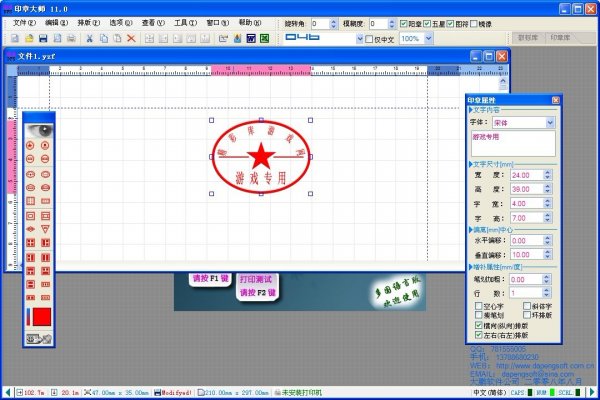The height and width of the screenshot is (400, 600).
Task: Click the left arrow icon in the status bar
Action: coord(7,392)
